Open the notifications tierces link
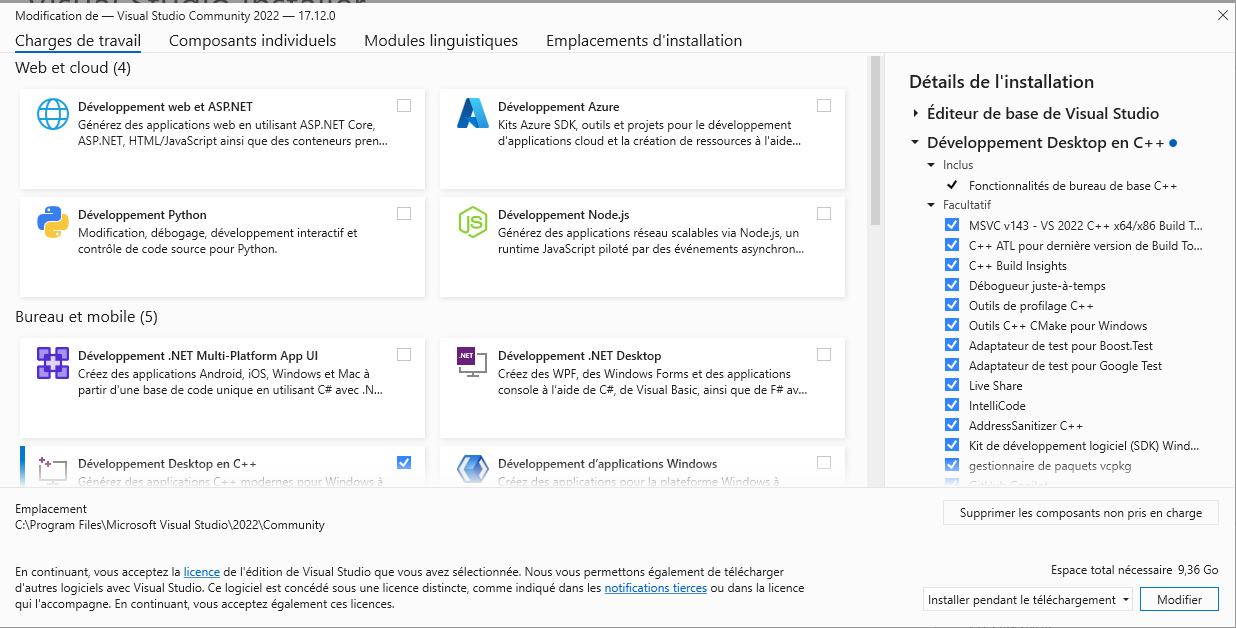 click(x=655, y=588)
